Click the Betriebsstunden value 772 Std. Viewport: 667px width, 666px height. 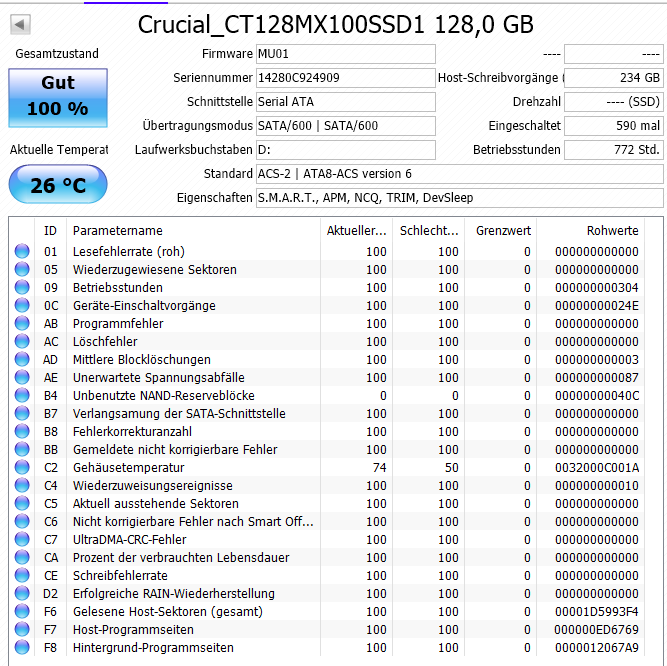tap(613, 150)
